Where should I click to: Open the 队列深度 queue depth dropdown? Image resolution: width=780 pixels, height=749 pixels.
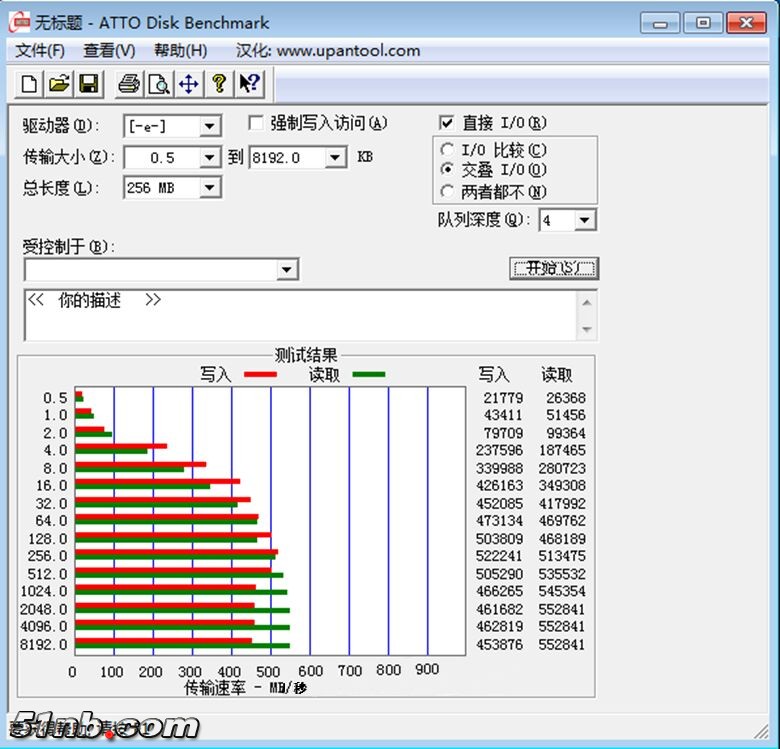click(585, 220)
